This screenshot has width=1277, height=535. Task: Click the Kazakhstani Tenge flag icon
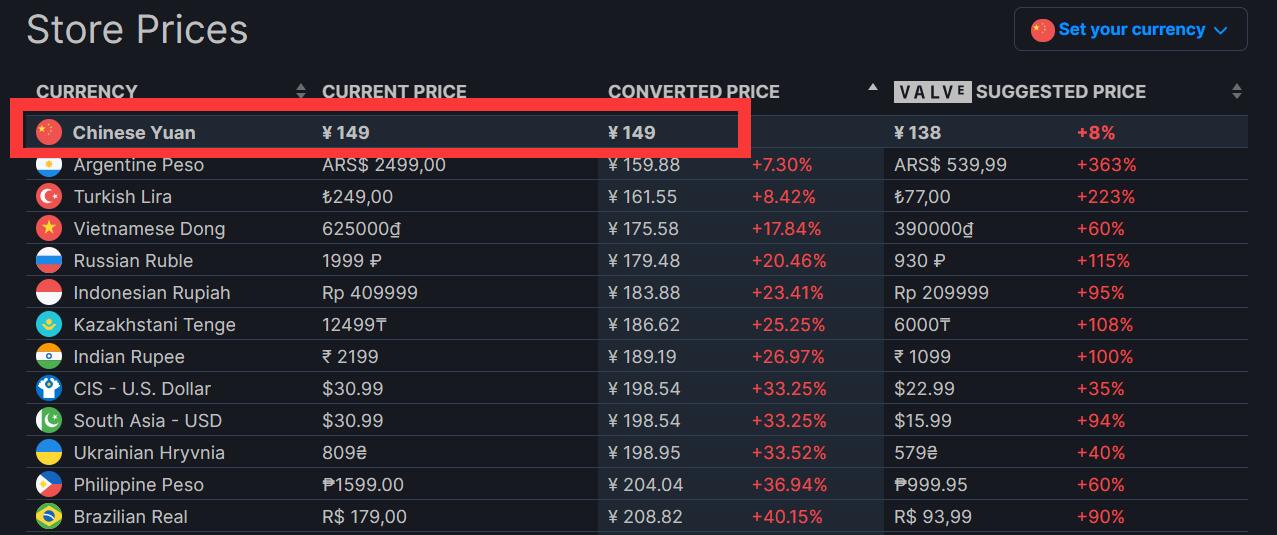tap(49, 325)
